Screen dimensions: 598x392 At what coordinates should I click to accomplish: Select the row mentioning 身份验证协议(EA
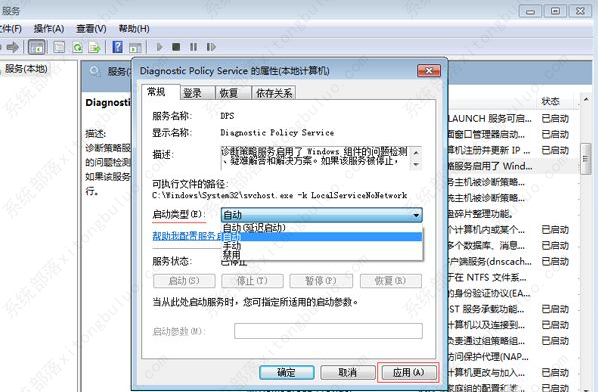coord(512,293)
